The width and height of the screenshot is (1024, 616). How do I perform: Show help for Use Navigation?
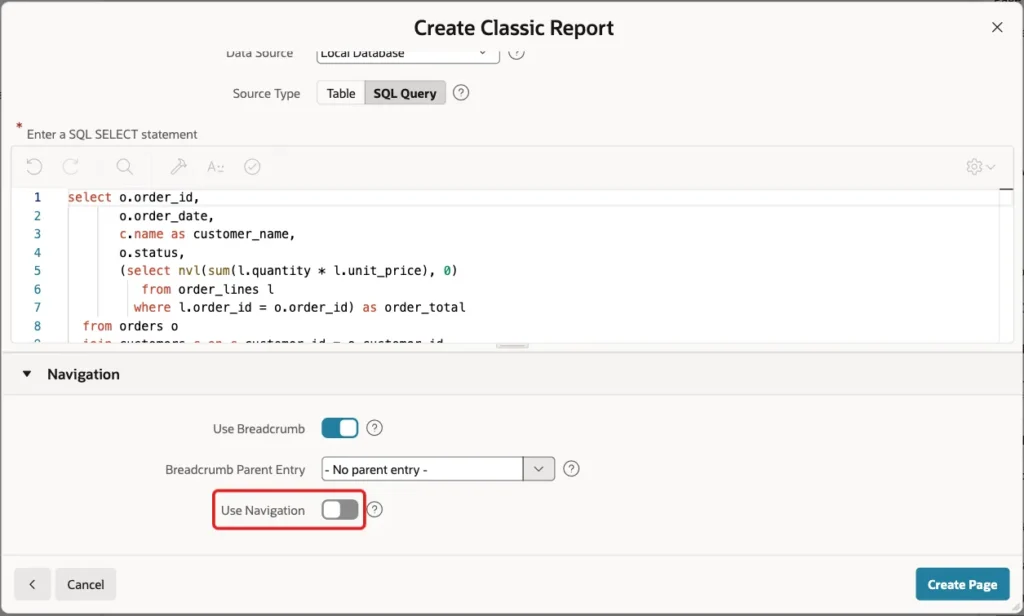[375, 509]
